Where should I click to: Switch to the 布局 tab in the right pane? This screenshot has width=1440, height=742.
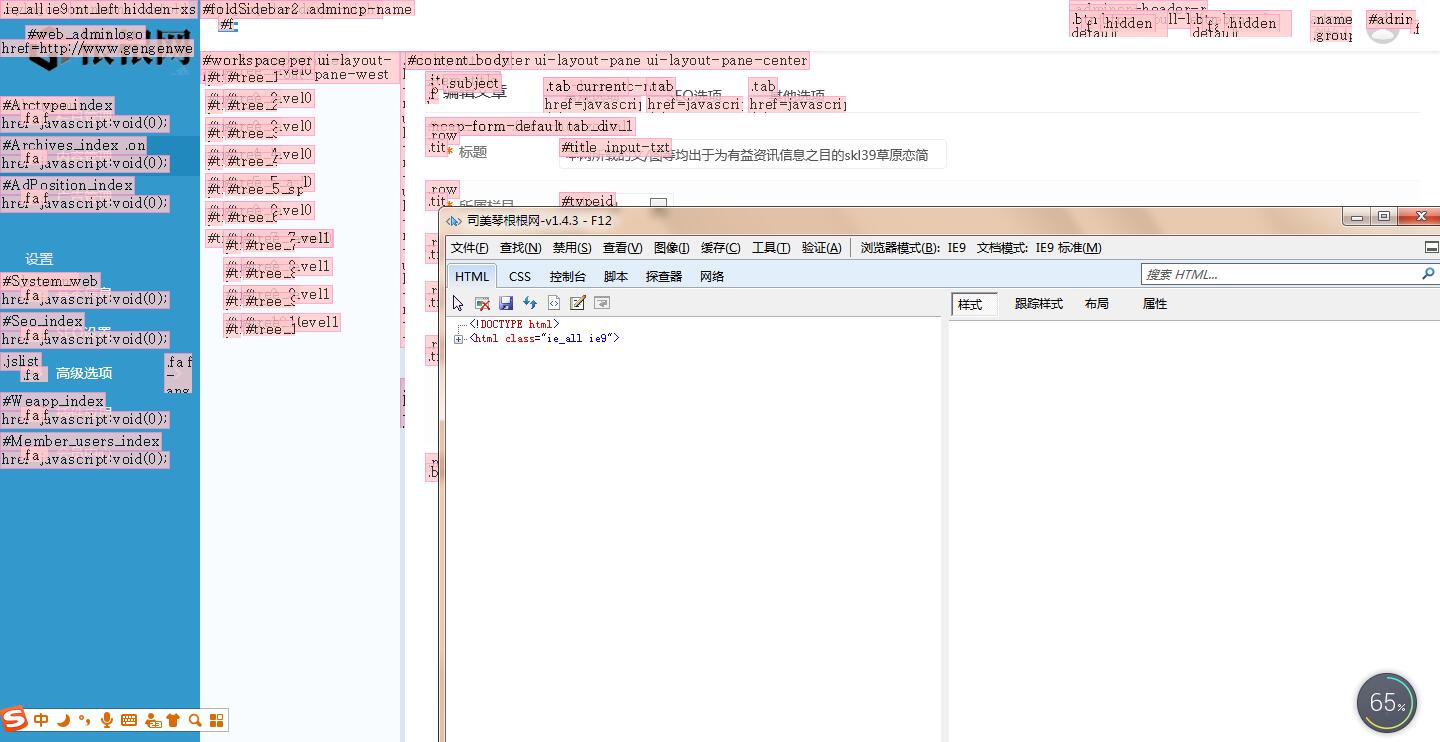[x=1097, y=304]
